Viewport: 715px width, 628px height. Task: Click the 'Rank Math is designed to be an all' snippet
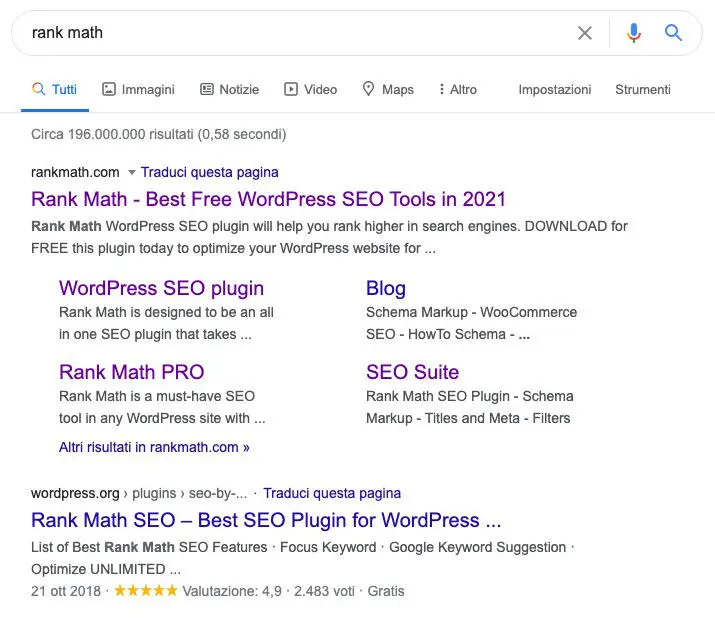point(166,312)
